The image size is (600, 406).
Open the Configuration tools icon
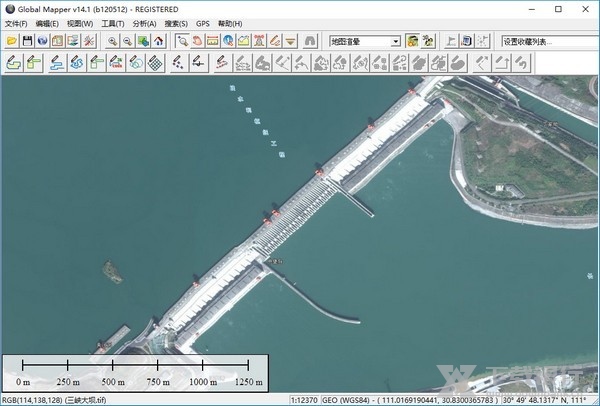89,41
